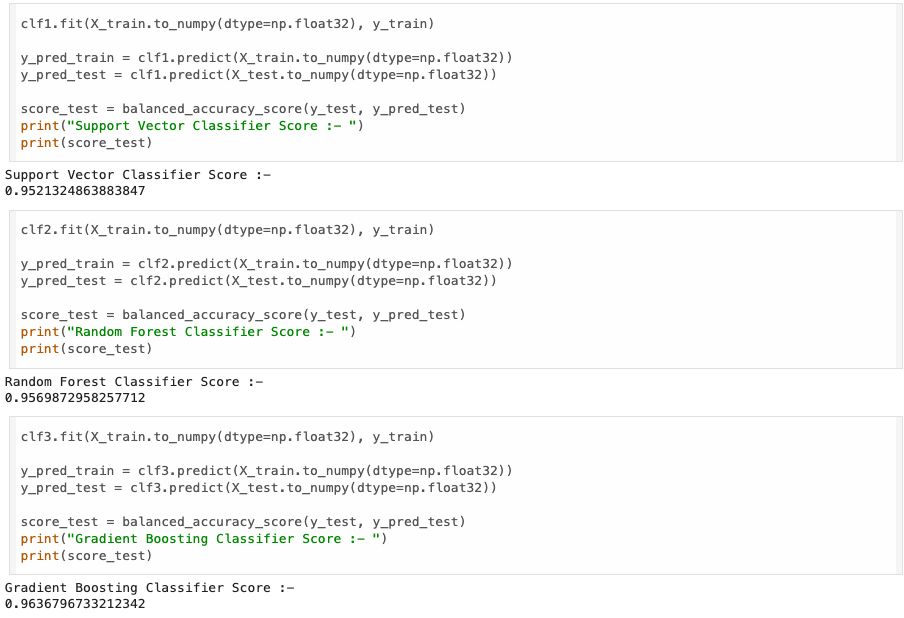Viewport: 904px width, 618px height.
Task: Click the y_pred_test clf2.predict code line
Action: pyautogui.click(x=258, y=281)
